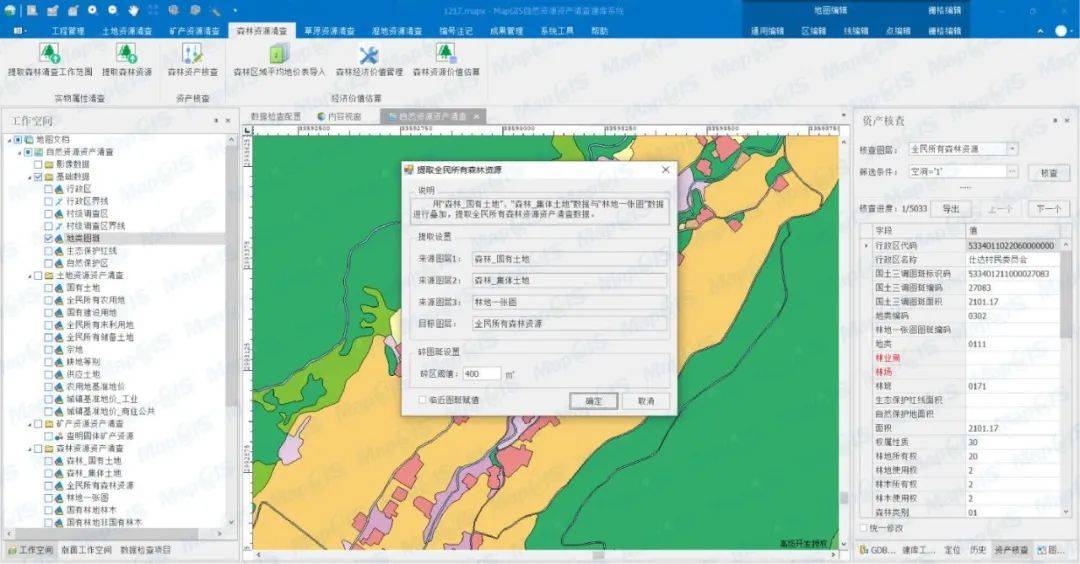Click the 提取森林资源 ribbon icon

coord(127,54)
